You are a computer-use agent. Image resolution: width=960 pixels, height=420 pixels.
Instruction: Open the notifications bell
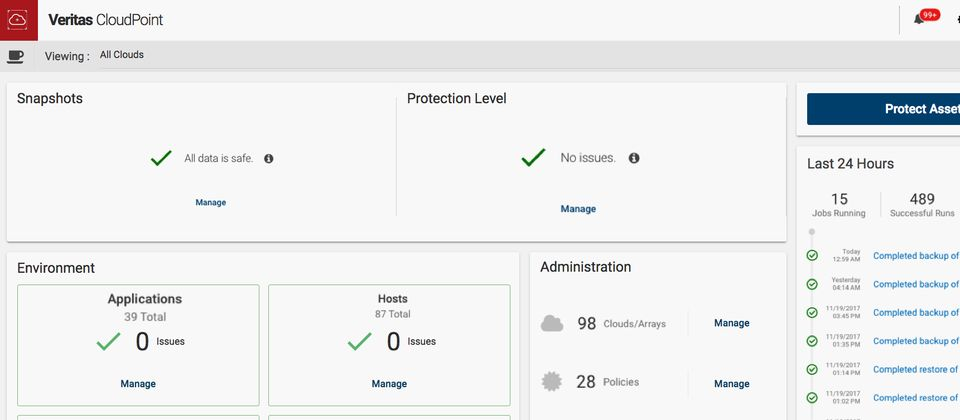[919, 20]
